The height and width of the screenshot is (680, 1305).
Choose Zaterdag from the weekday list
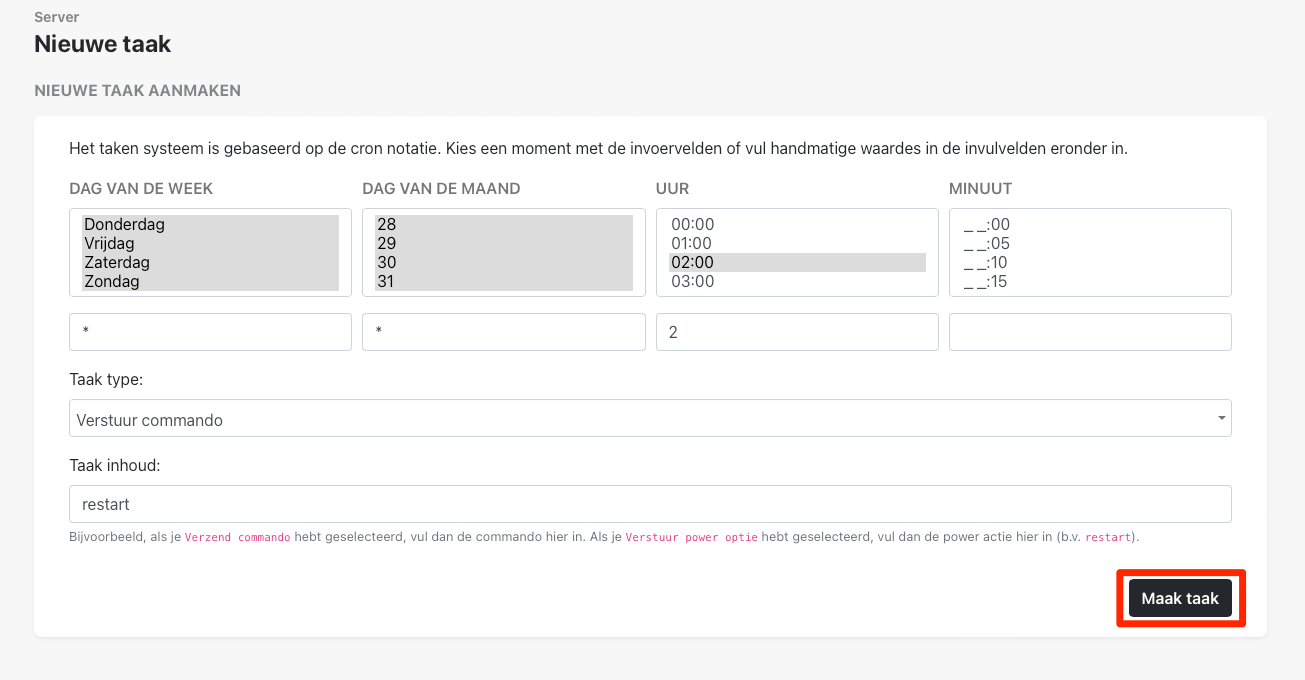coord(116,263)
